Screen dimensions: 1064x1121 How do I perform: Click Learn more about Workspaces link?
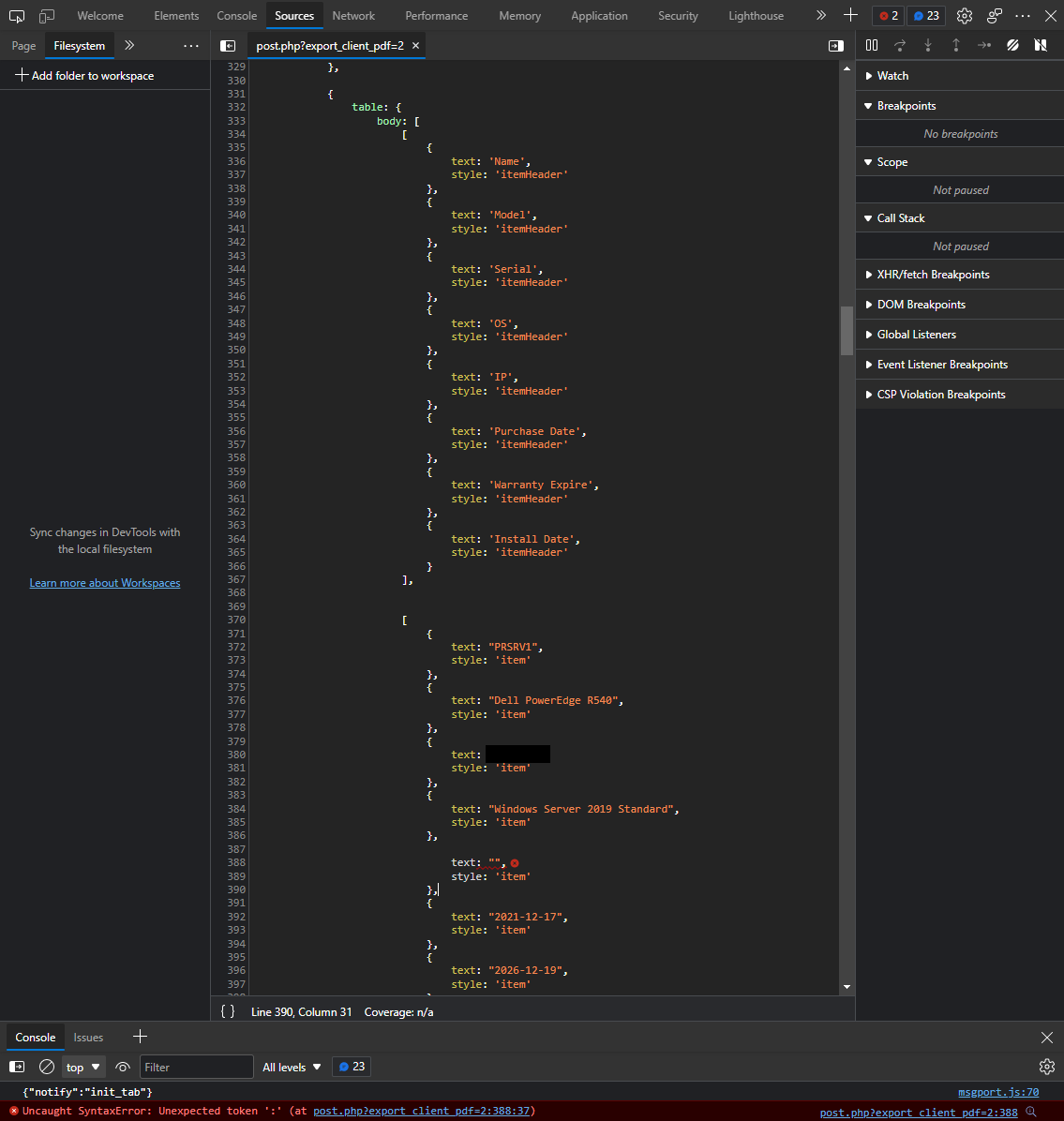pyautogui.click(x=104, y=582)
